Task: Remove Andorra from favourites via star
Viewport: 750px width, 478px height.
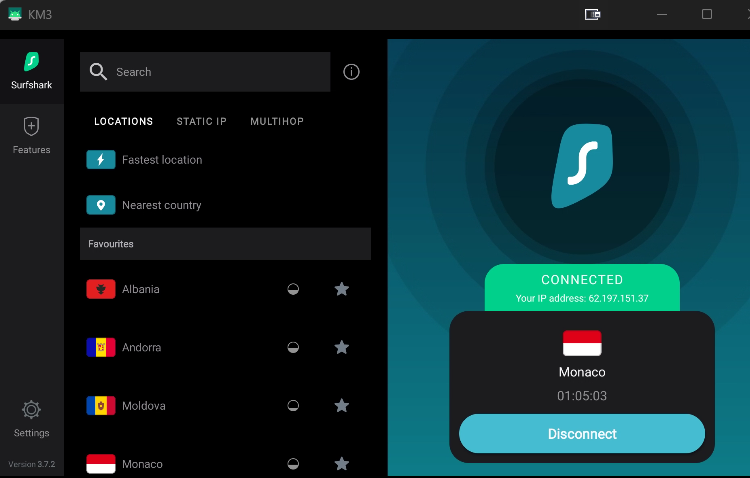Action: pos(342,347)
